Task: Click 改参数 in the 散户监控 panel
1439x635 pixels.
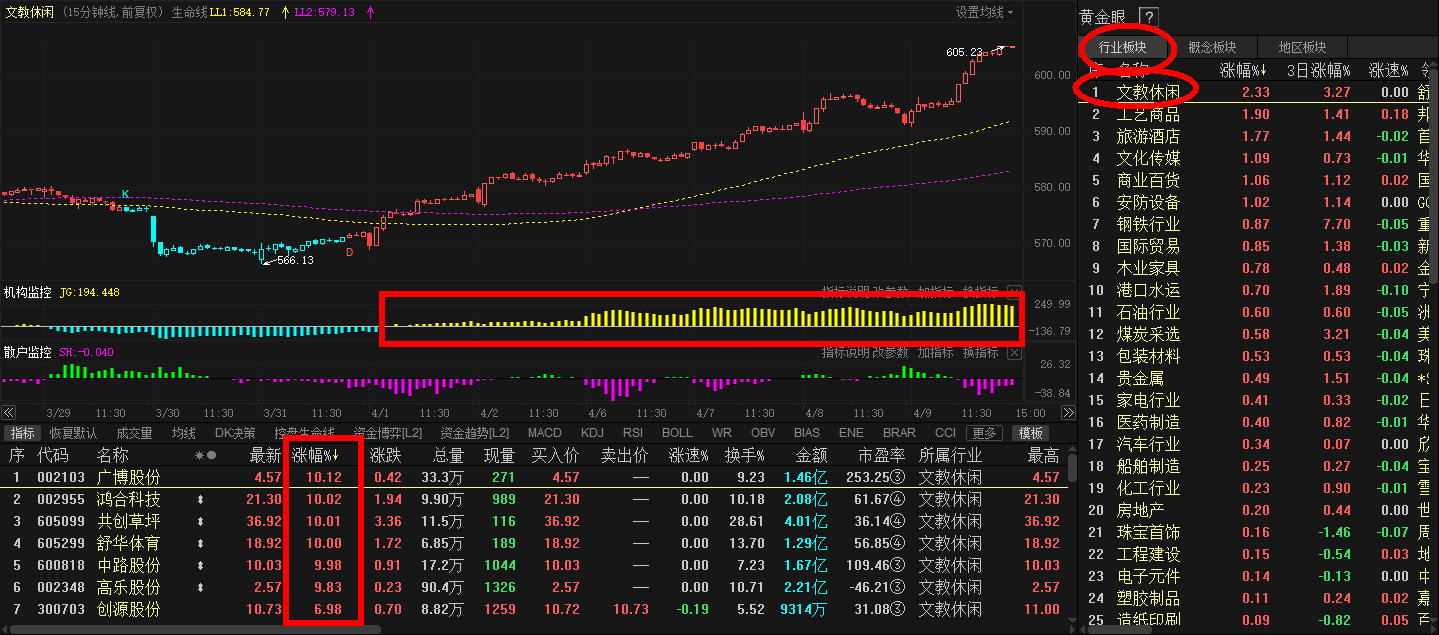Action: pyautogui.click(x=892, y=353)
